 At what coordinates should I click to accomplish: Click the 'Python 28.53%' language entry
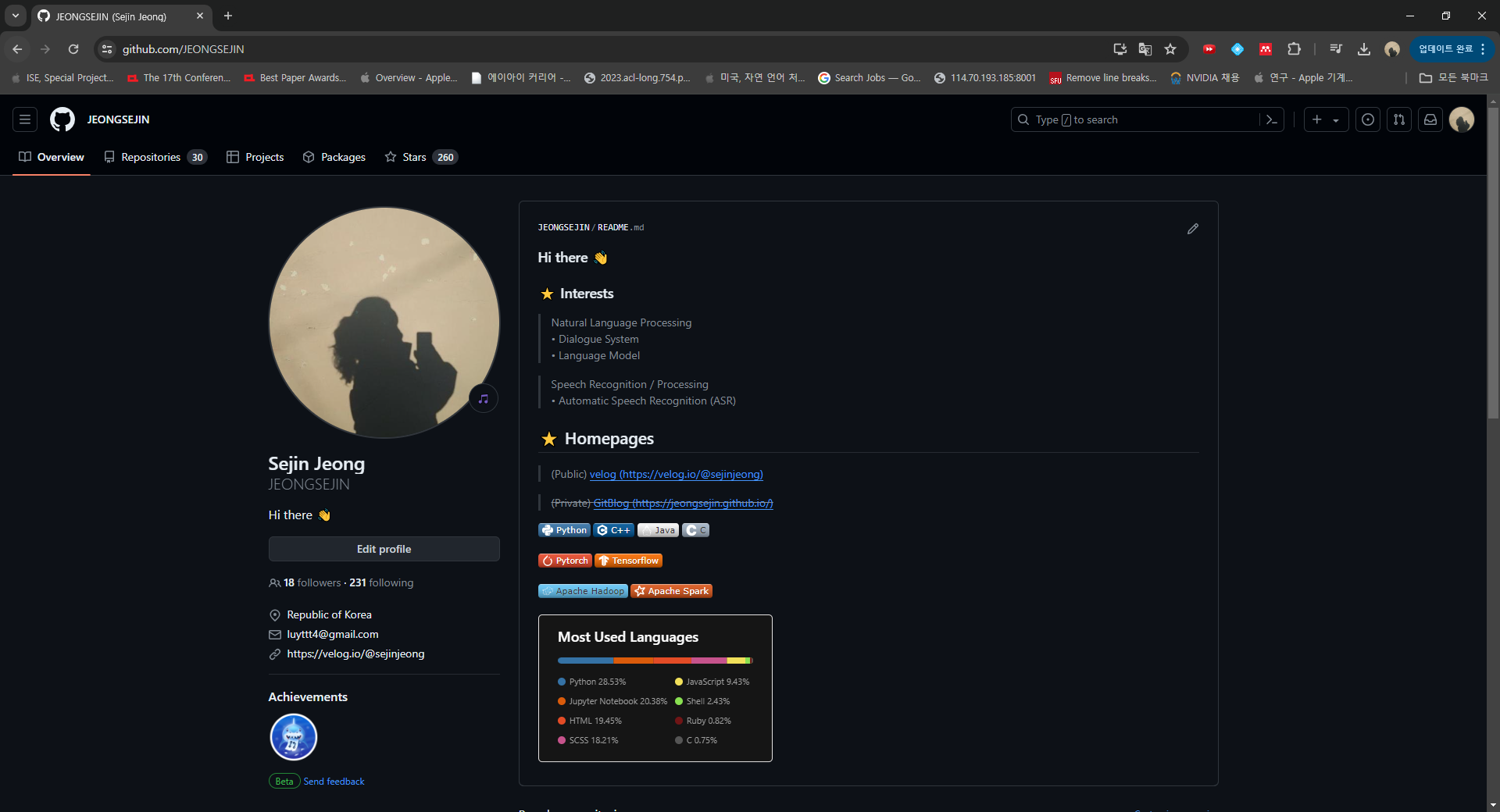[x=592, y=682]
